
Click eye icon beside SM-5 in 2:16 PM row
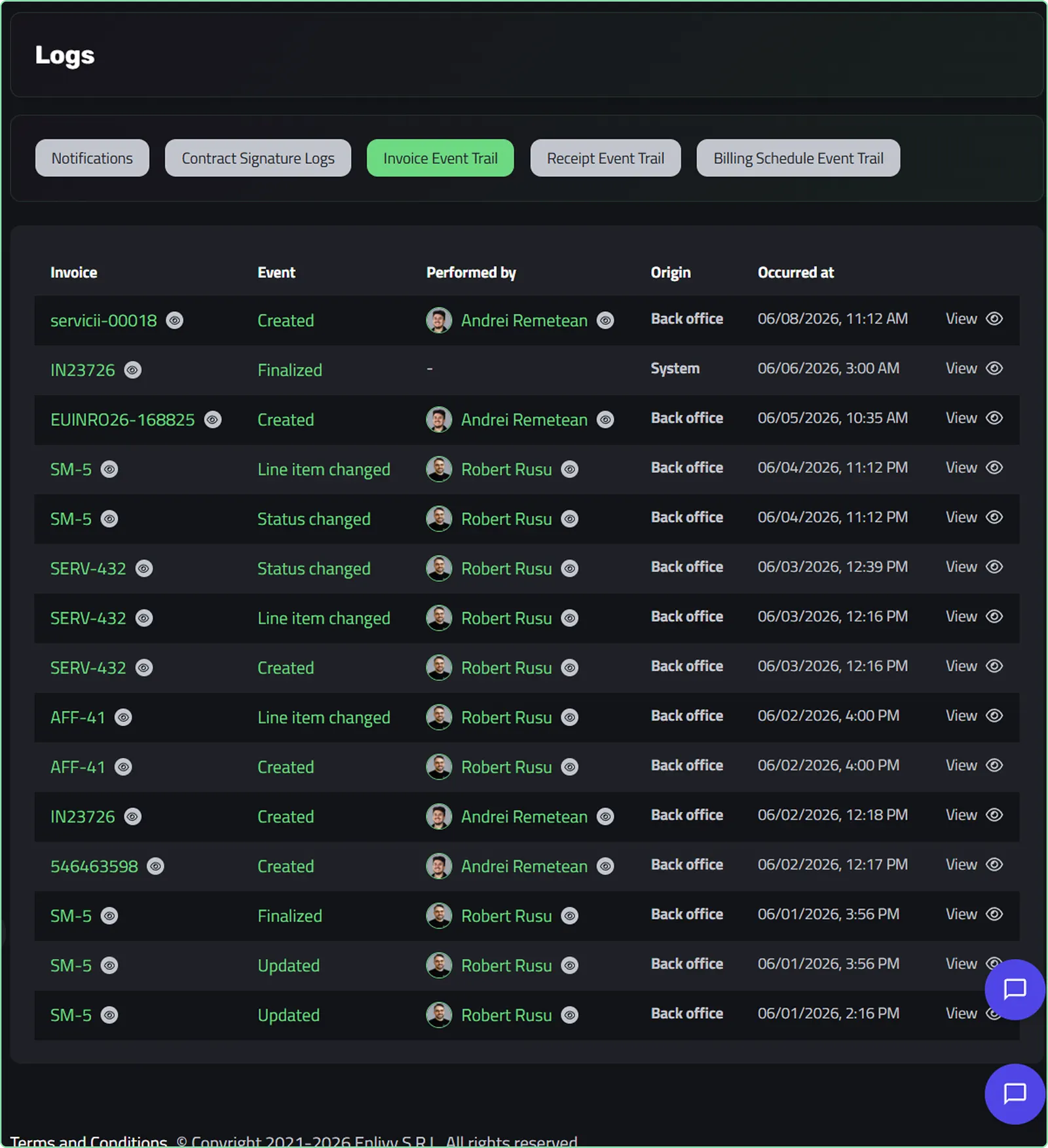click(x=109, y=1015)
